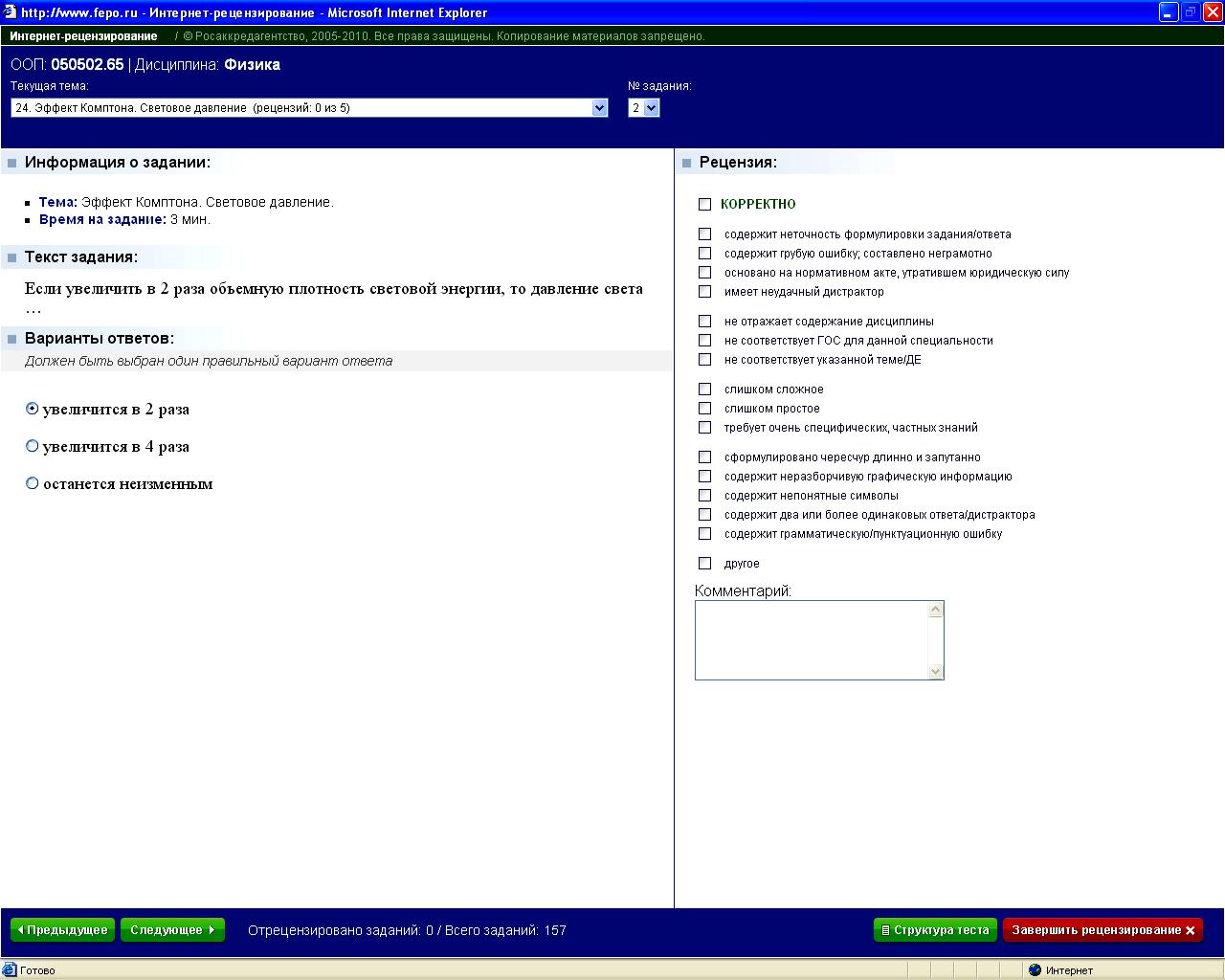Check 'содержит непонятные символы' checkbox
The height and width of the screenshot is (980, 1225).
[x=705, y=495]
